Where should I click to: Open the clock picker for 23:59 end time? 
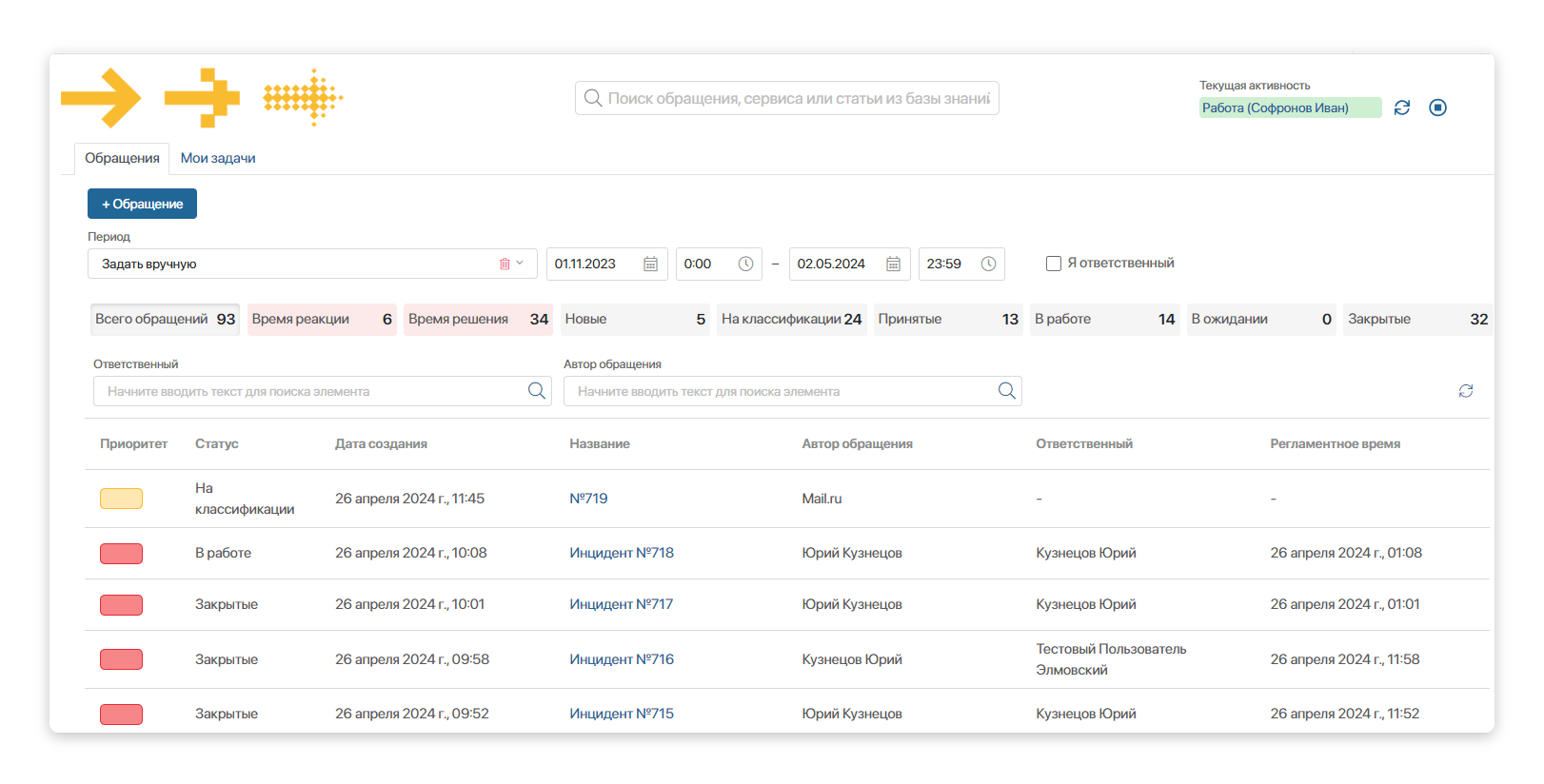coord(988,264)
